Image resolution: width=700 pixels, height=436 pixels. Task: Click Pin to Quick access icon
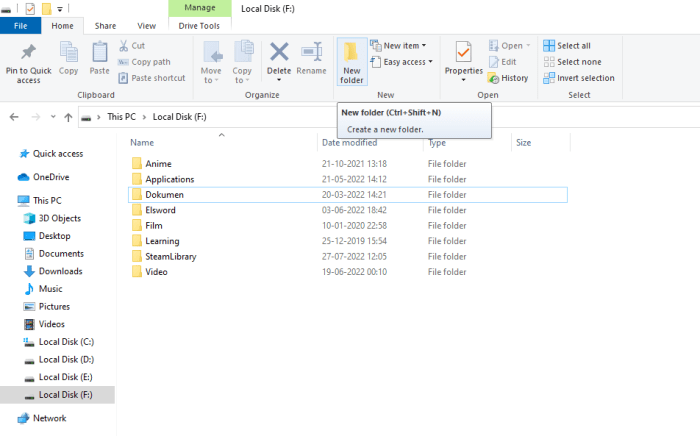pyautogui.click(x=29, y=52)
